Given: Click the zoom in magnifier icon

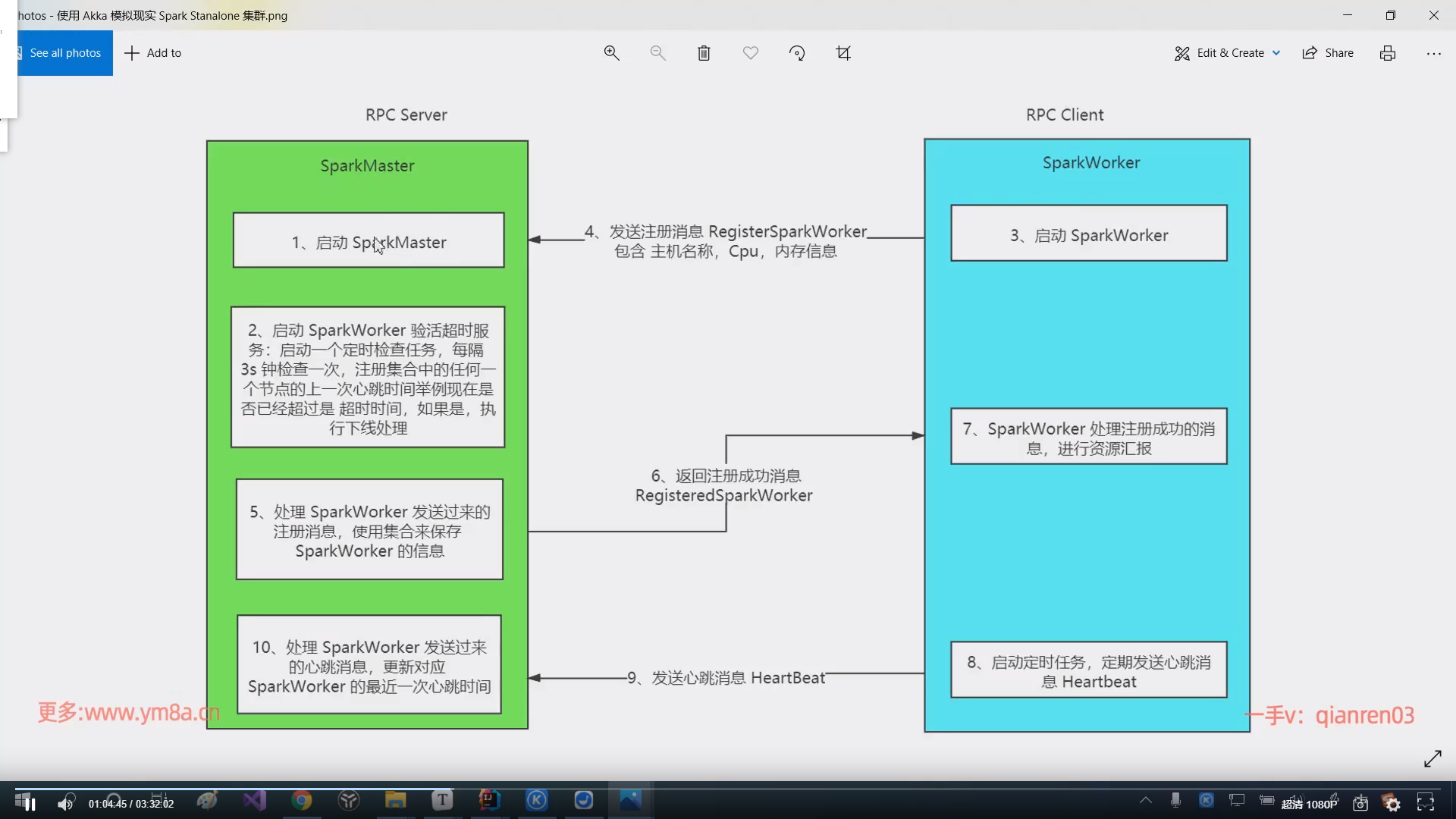Looking at the screenshot, I should (x=611, y=53).
